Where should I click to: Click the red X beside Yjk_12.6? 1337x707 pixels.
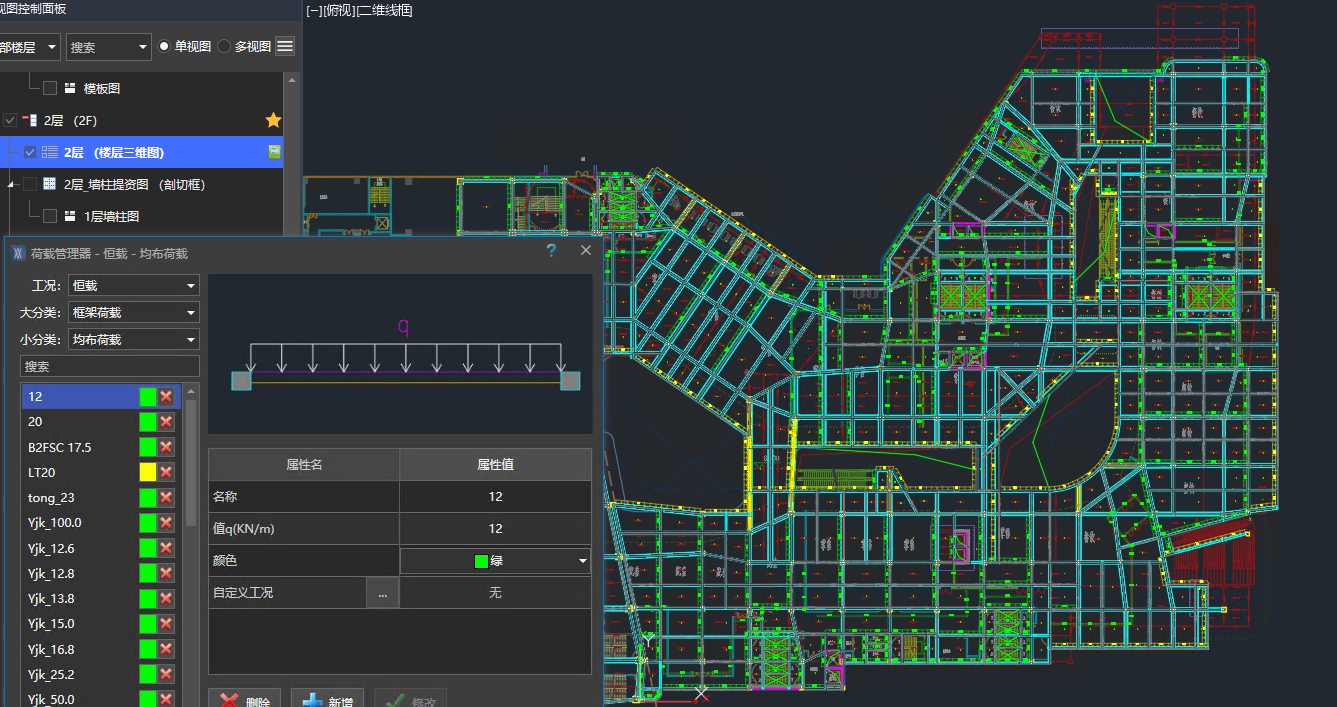tap(166, 548)
